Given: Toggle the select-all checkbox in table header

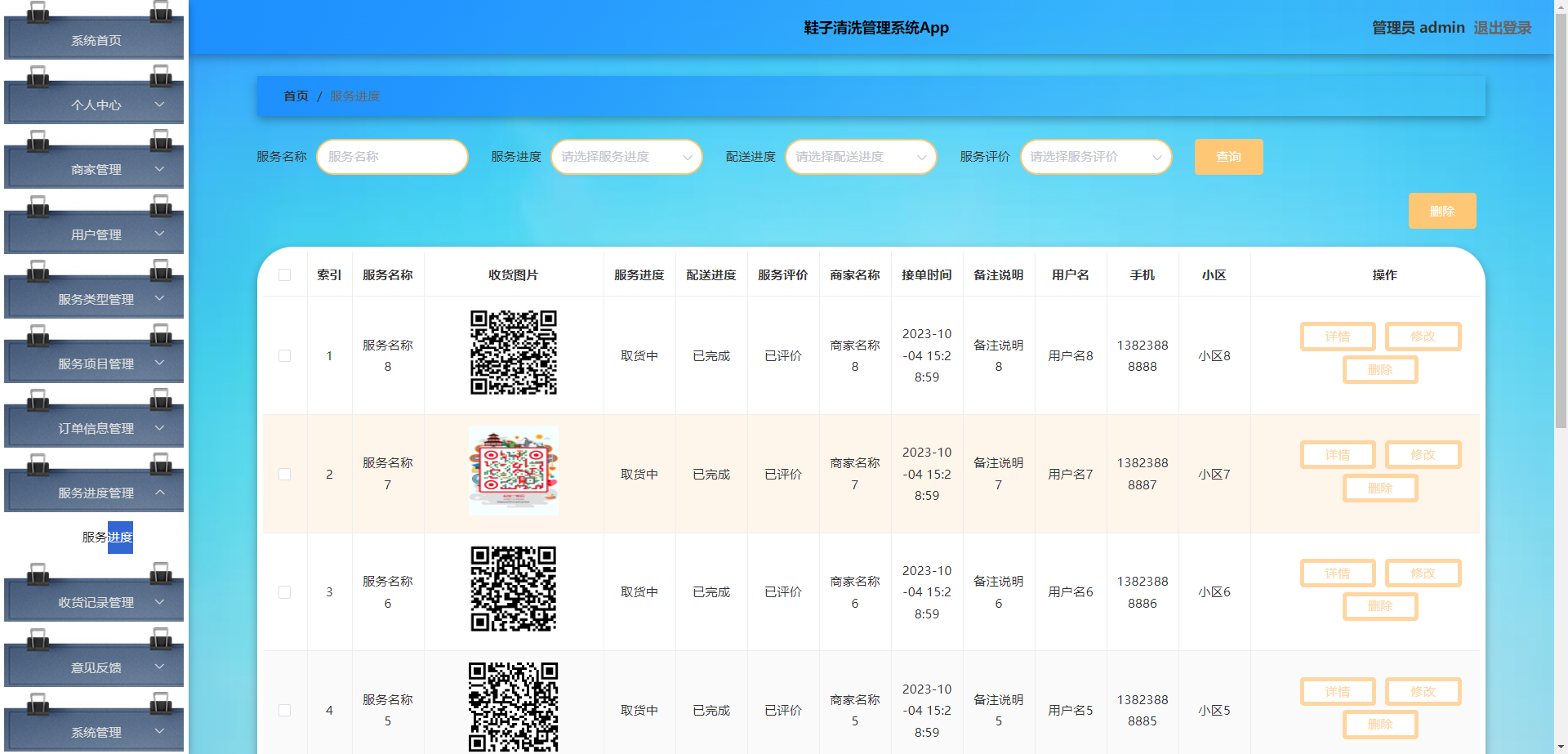Looking at the screenshot, I should tap(284, 275).
